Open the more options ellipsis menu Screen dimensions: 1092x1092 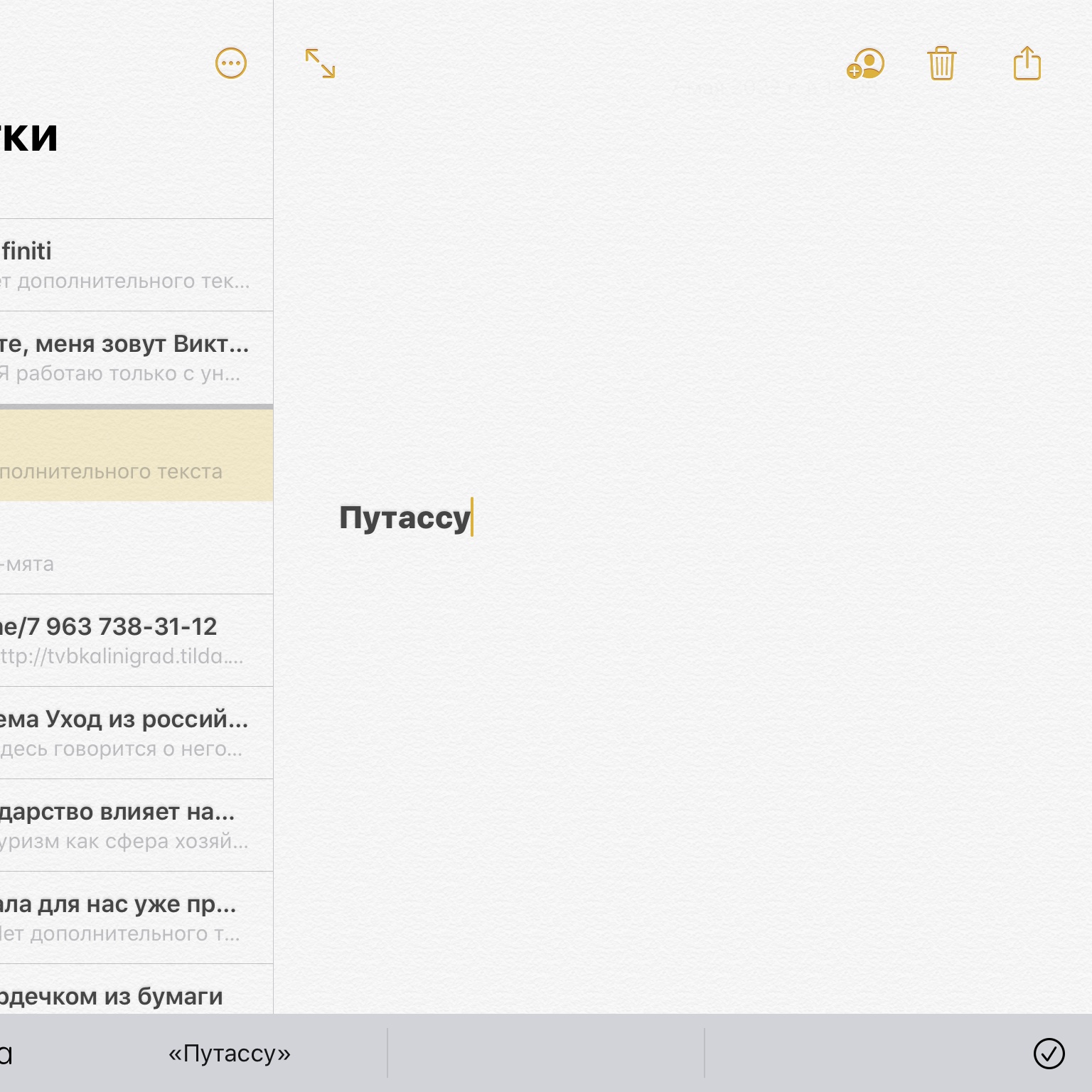[230, 63]
